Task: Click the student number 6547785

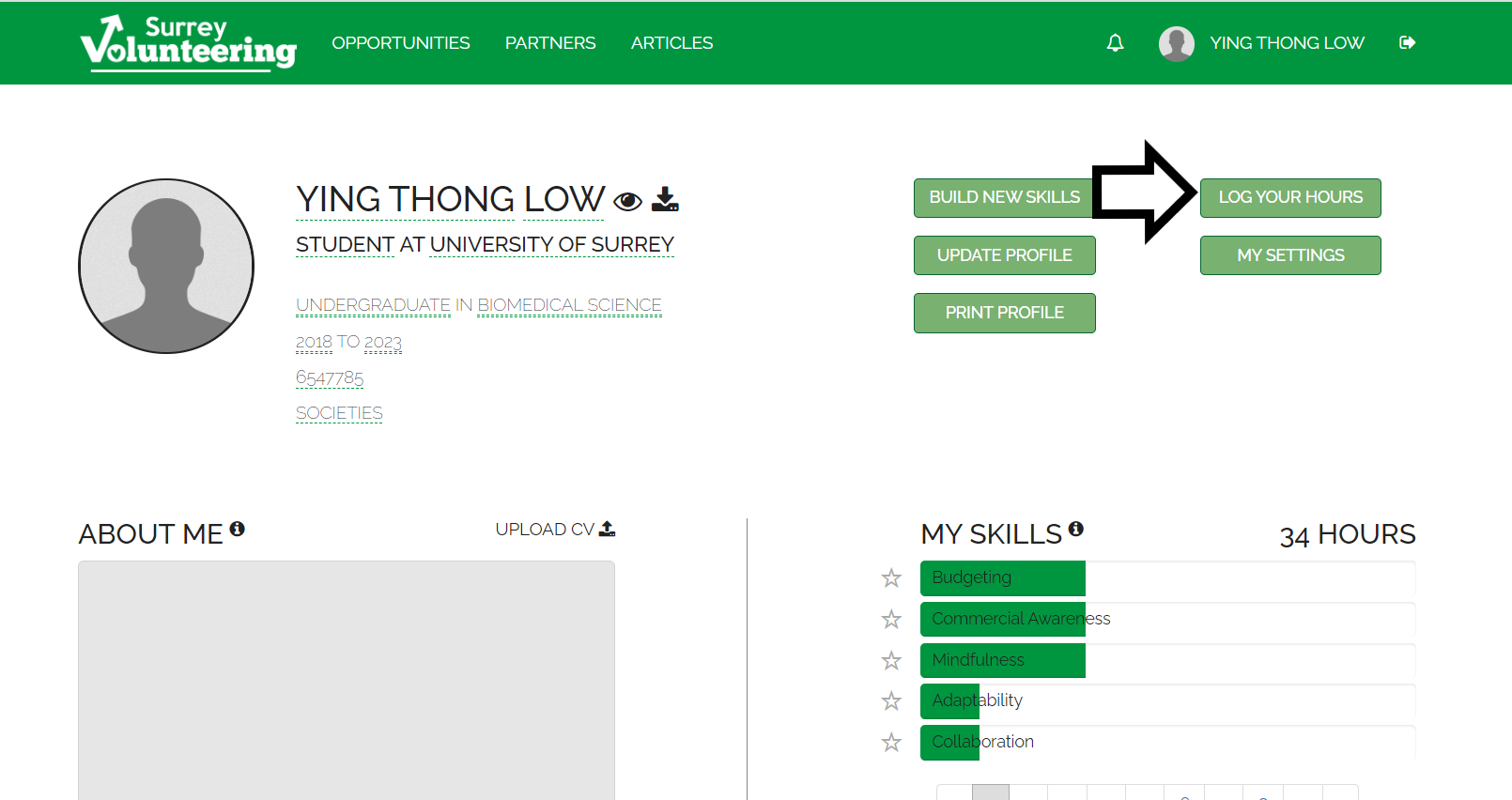Action: click(330, 377)
